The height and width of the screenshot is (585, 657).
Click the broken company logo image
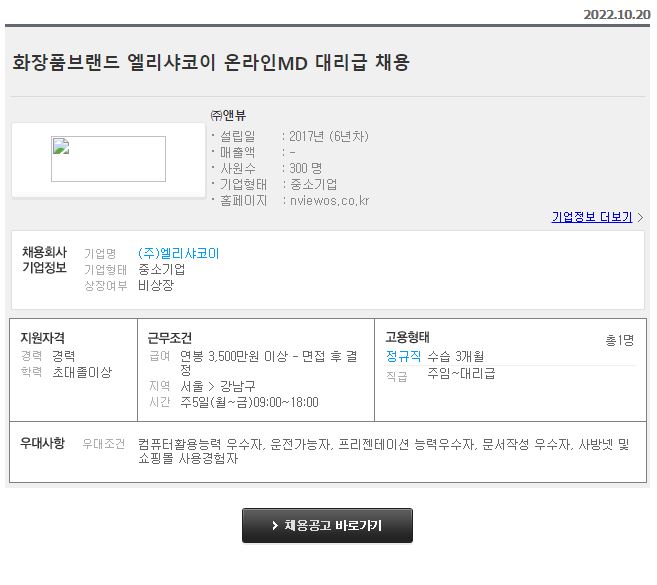tap(109, 159)
